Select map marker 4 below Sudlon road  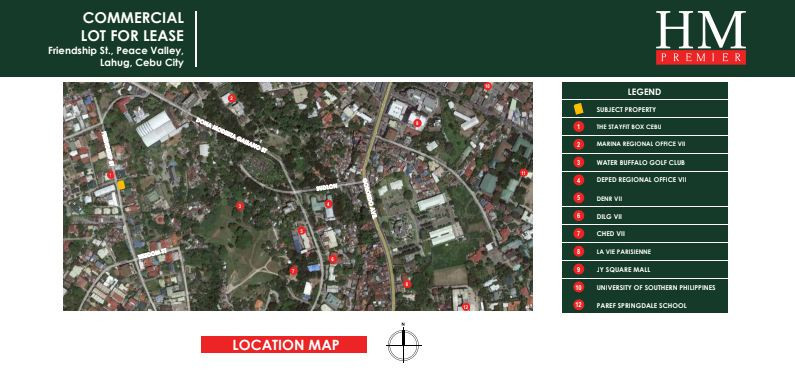[329, 204]
